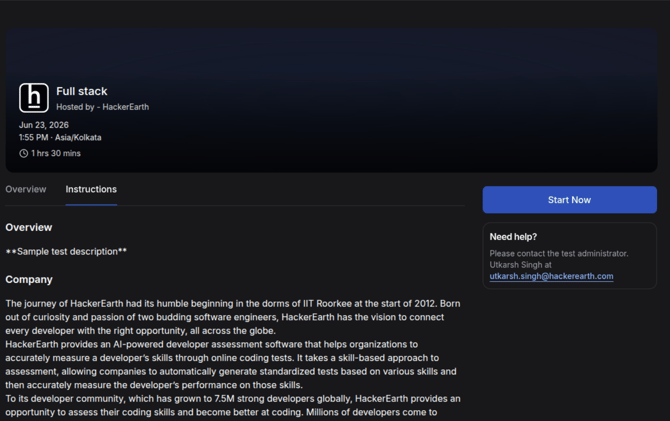
Task: Click '**Sample test description**' text
Action: tap(66, 251)
